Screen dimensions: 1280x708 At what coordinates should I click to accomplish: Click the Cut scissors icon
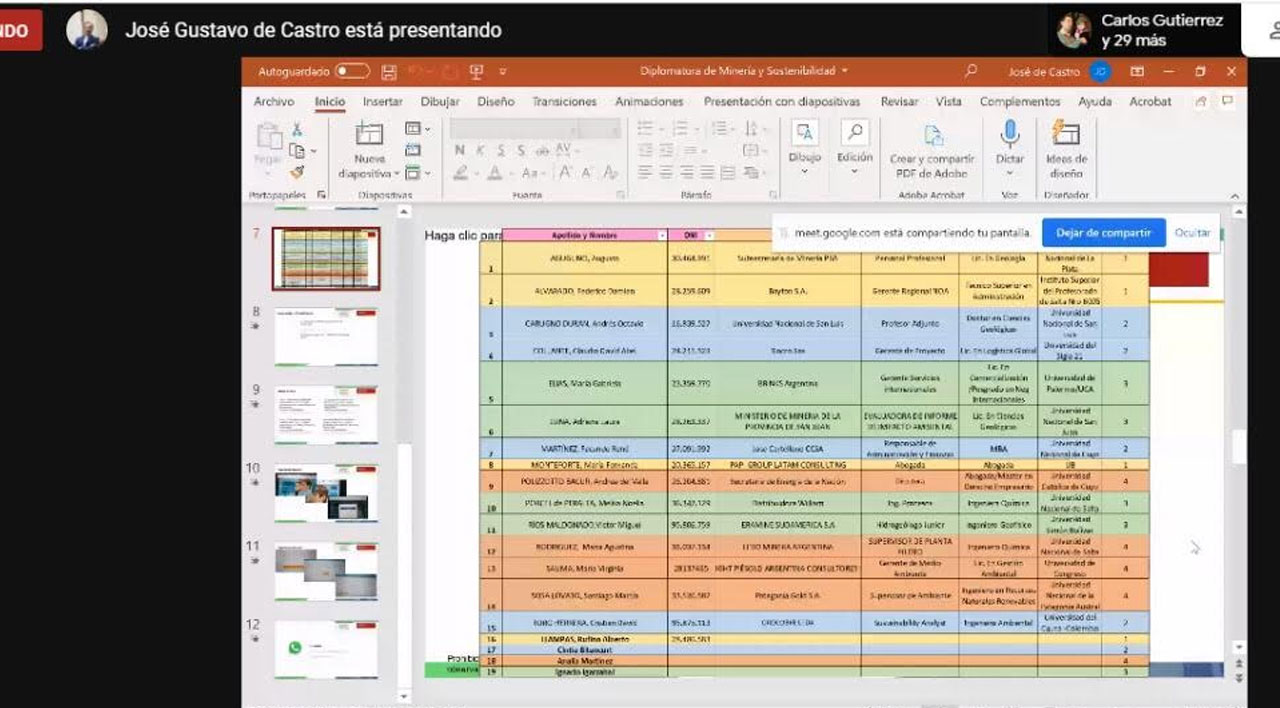pyautogui.click(x=297, y=129)
